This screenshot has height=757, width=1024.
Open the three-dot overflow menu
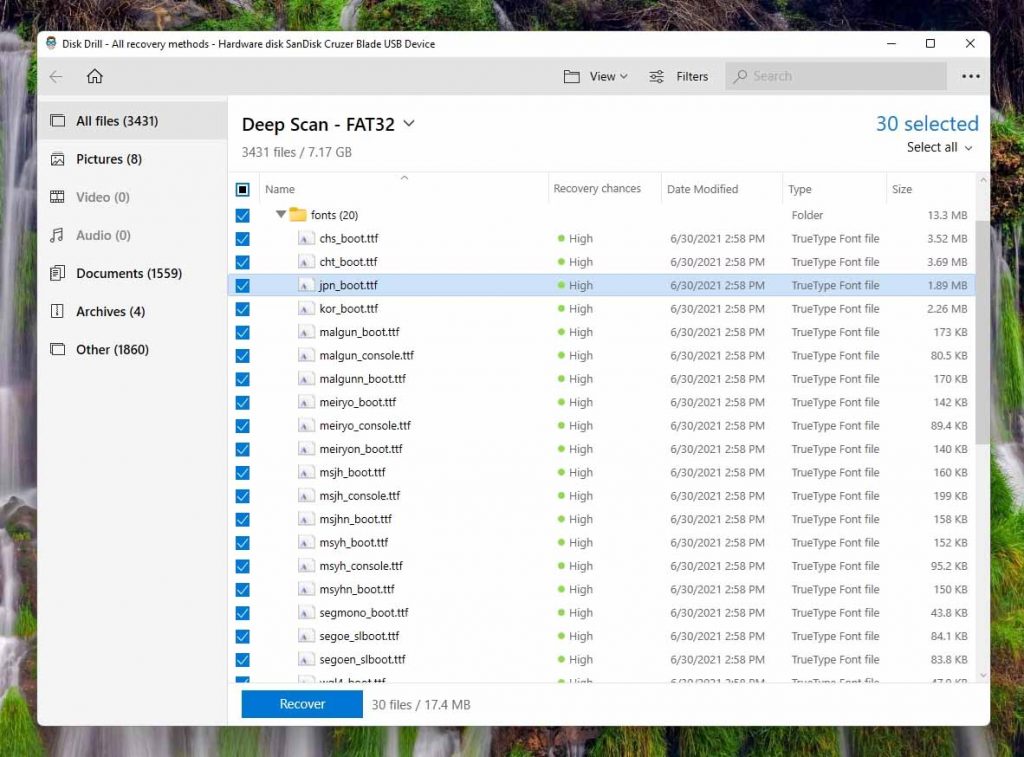969,76
